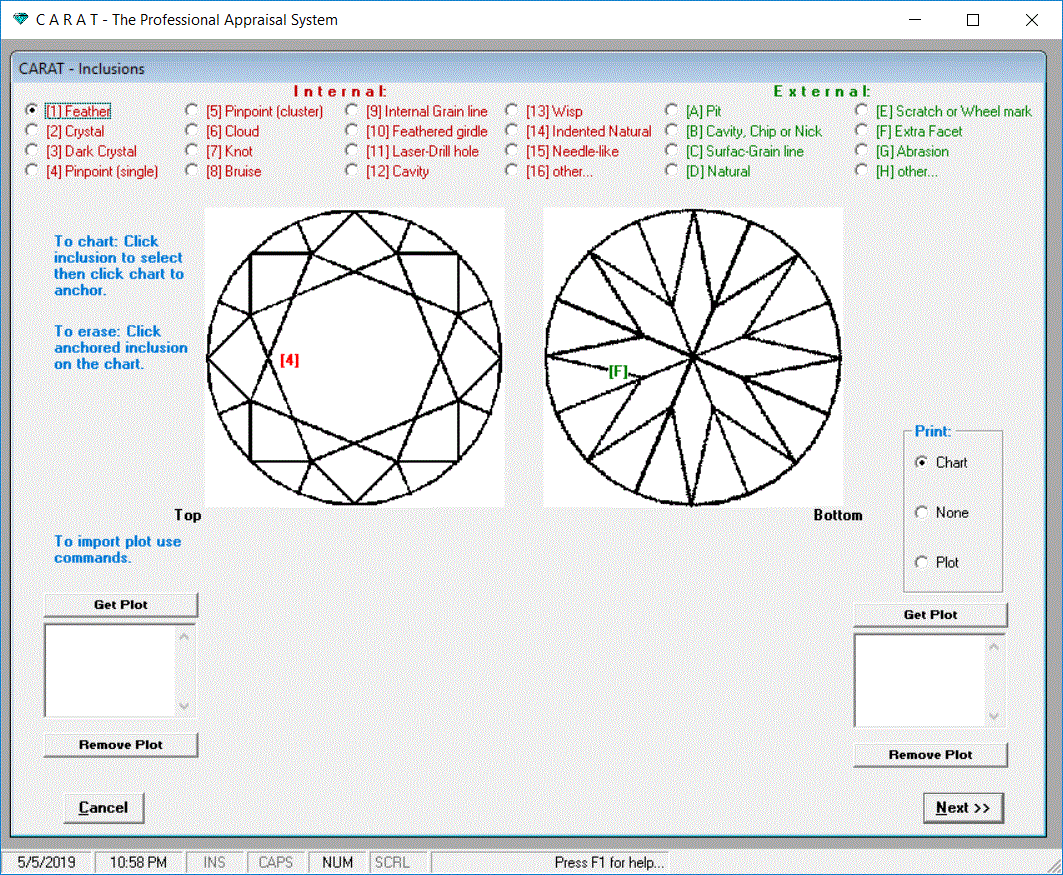
Task: Click the CARAT diamond icon in title bar
Action: pos(20,20)
